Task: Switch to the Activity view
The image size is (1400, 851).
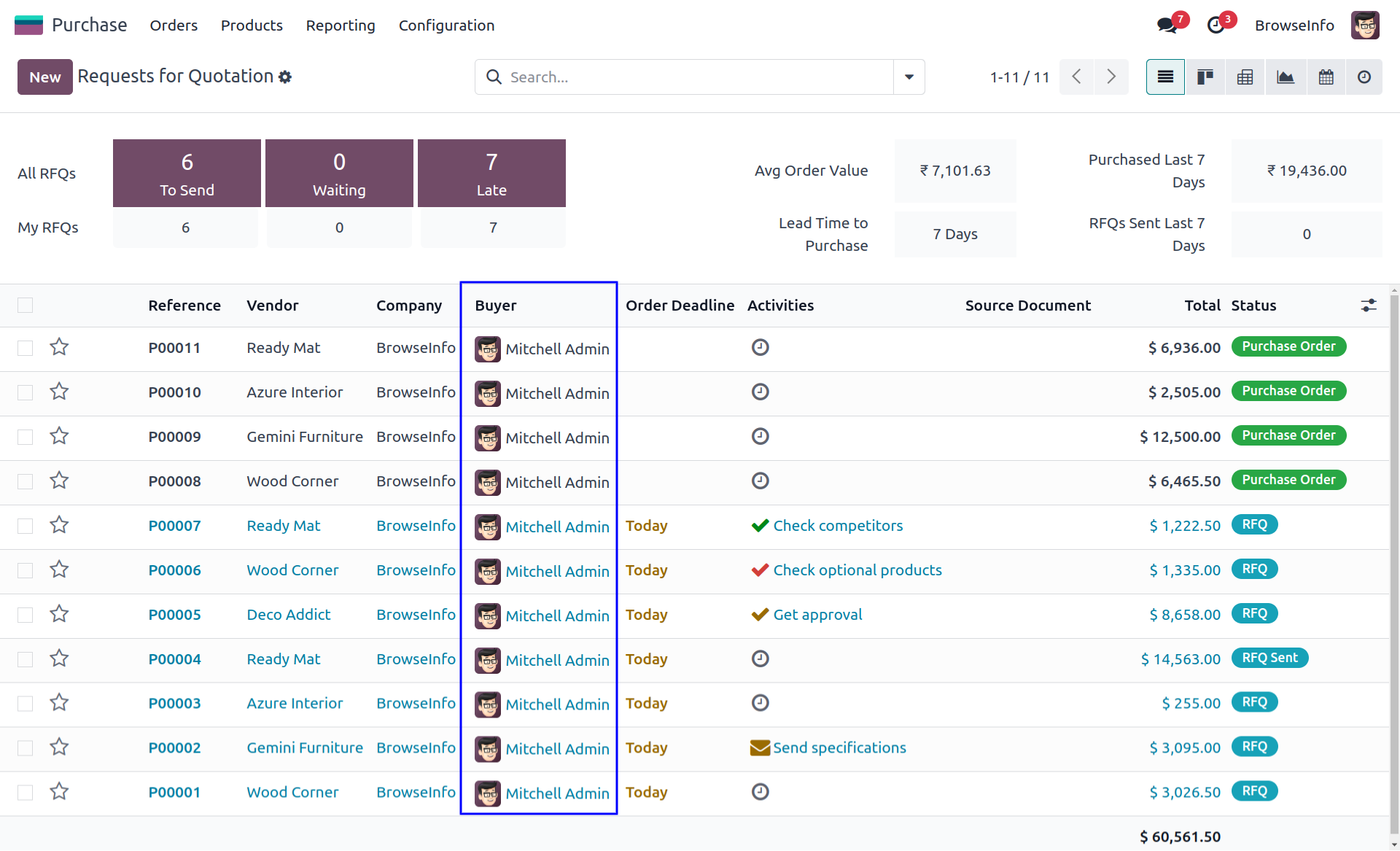Action: pyautogui.click(x=1364, y=77)
